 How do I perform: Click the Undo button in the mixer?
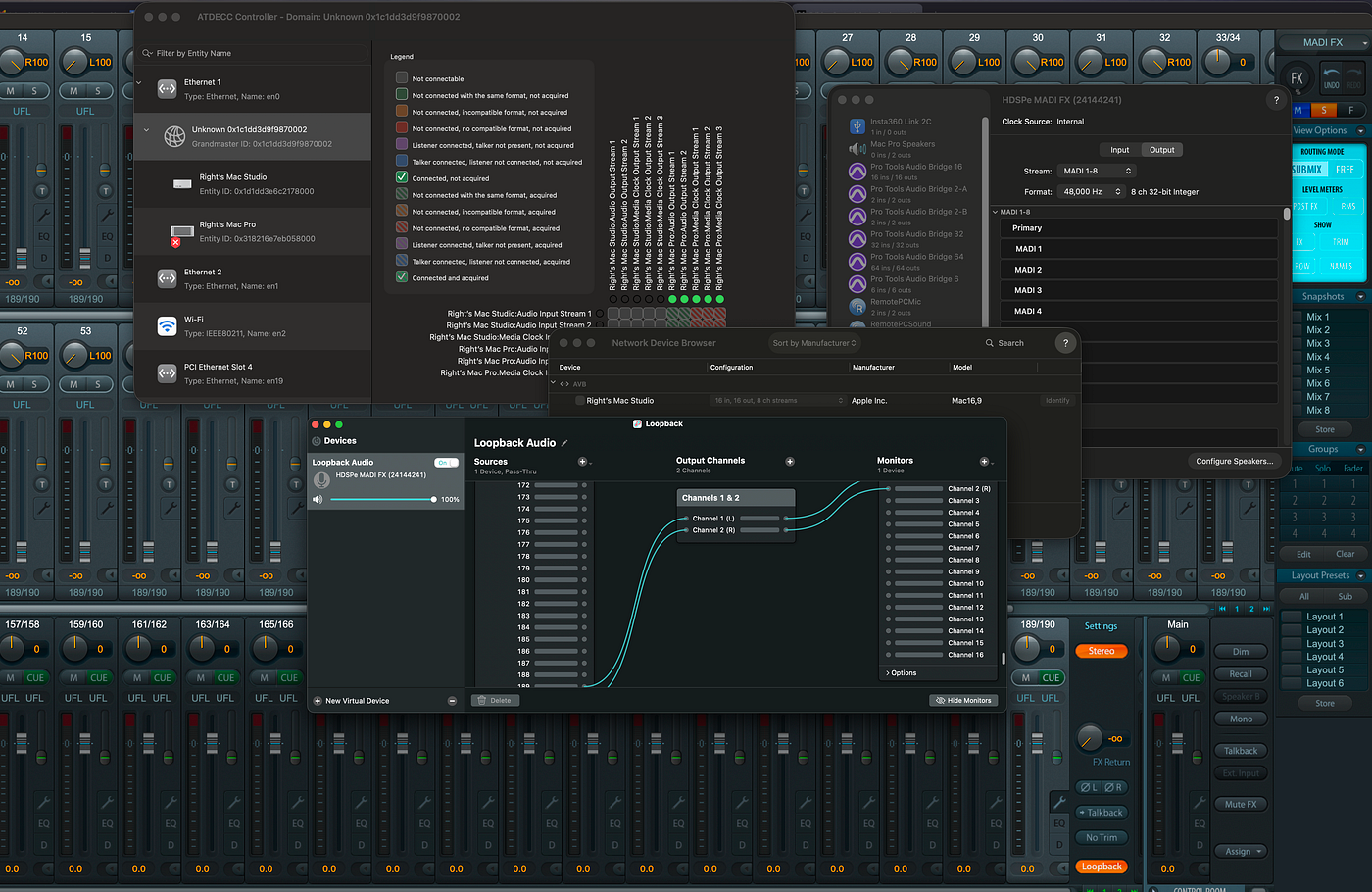(1331, 77)
